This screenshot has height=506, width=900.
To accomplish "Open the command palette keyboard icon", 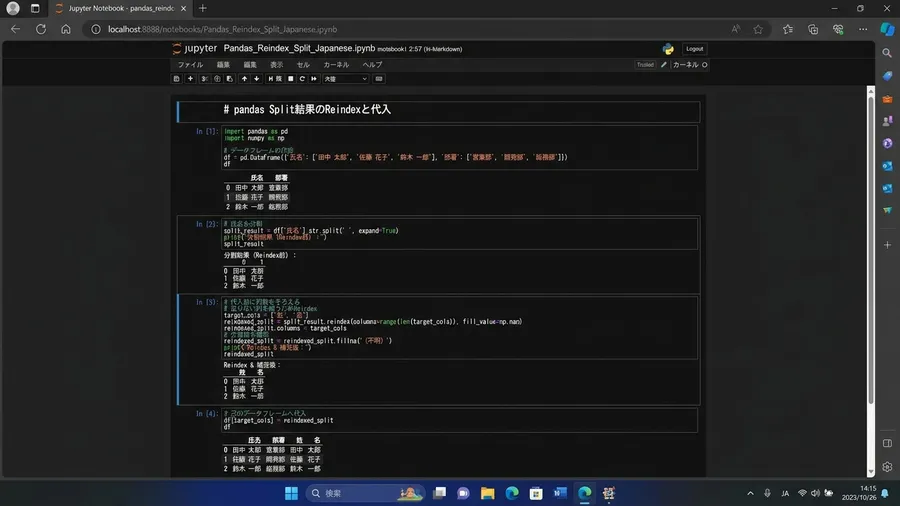I will pyautogui.click(x=379, y=79).
